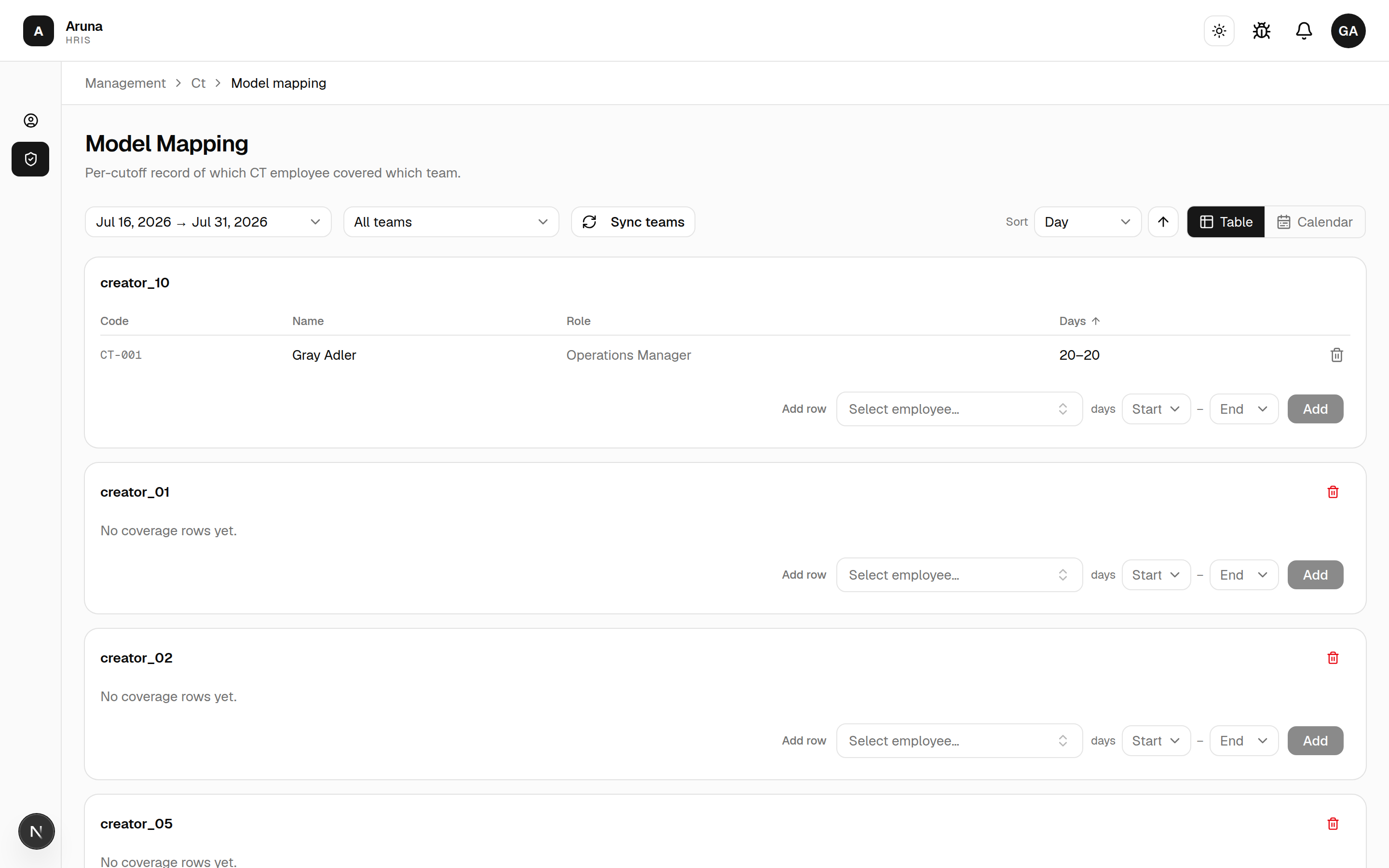Open Start day dropdown in creator_02

point(1156,741)
